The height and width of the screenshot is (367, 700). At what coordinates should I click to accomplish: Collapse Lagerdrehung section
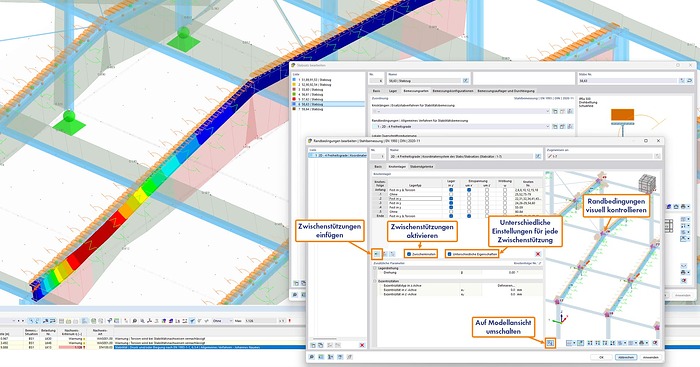click(x=375, y=268)
